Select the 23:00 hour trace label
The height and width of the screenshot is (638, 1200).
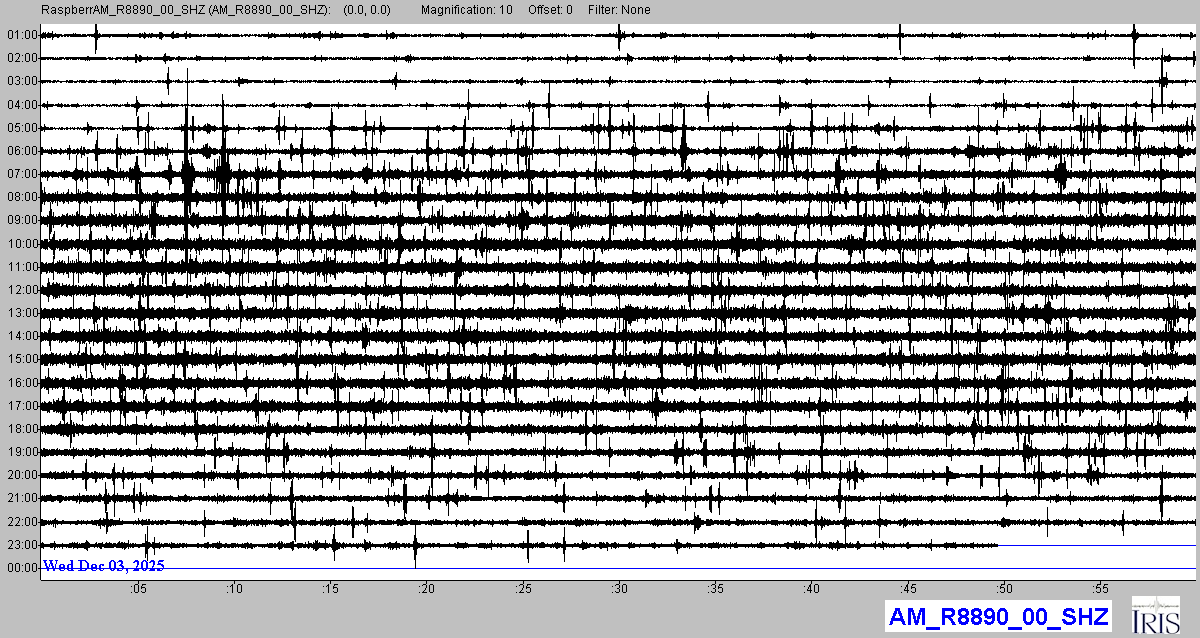tap(22, 545)
